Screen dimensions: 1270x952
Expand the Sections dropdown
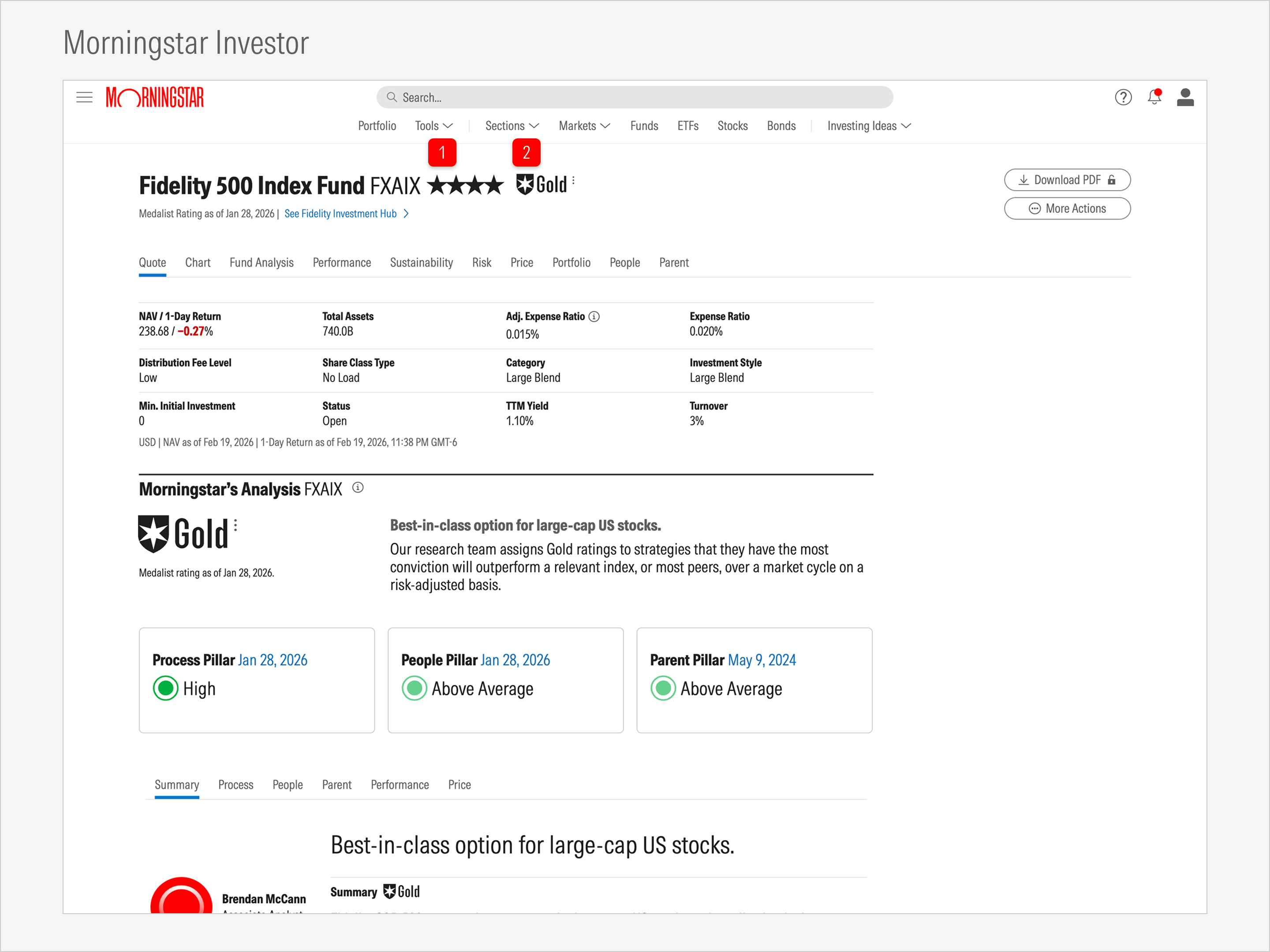point(512,126)
